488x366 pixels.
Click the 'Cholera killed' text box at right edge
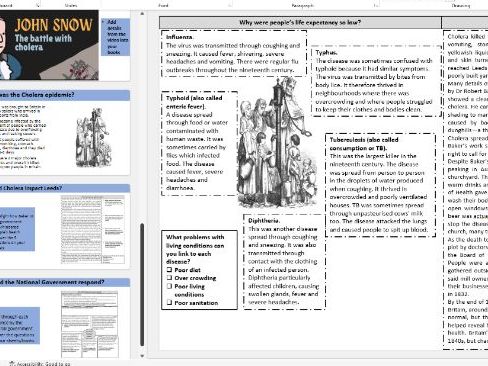click(466, 189)
